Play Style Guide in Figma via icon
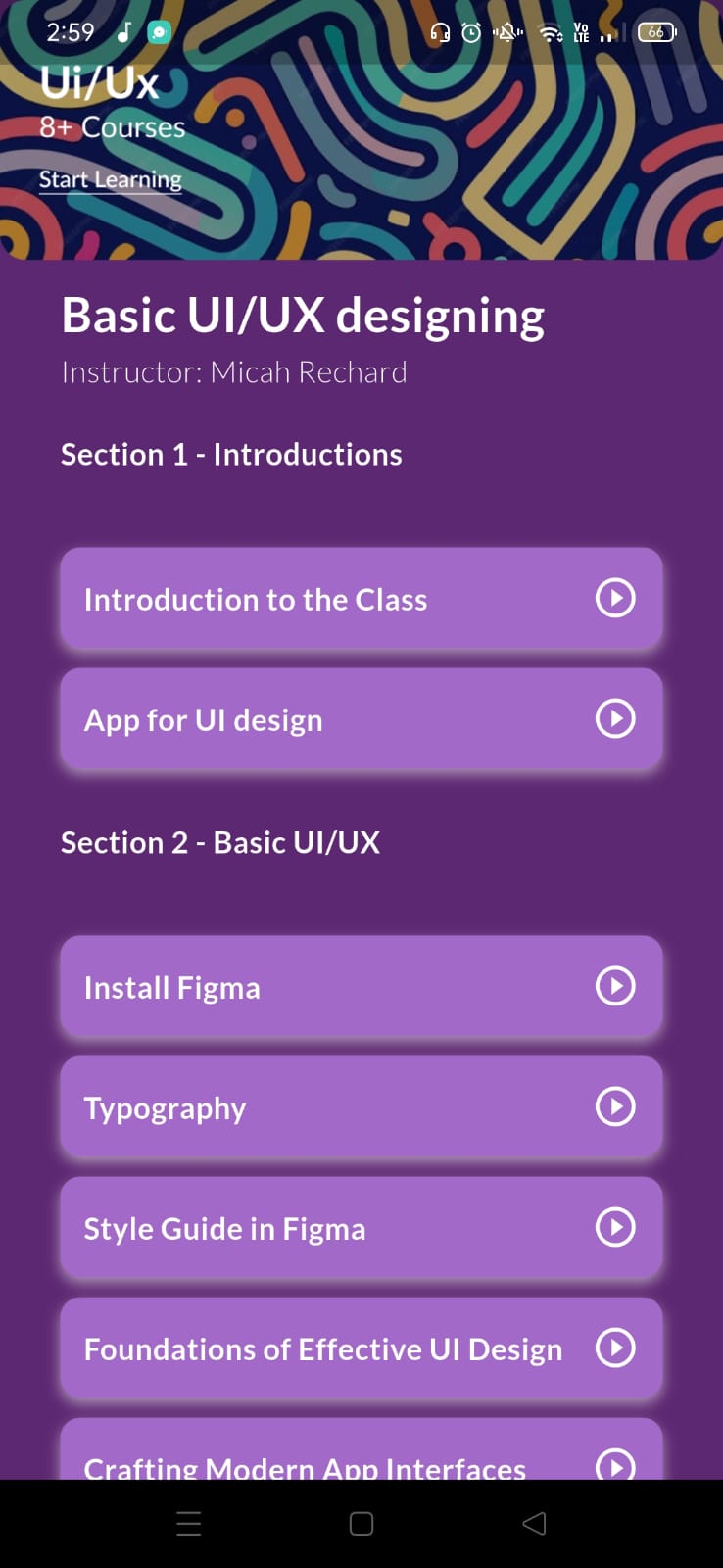The image size is (723, 1568). 615,1227
